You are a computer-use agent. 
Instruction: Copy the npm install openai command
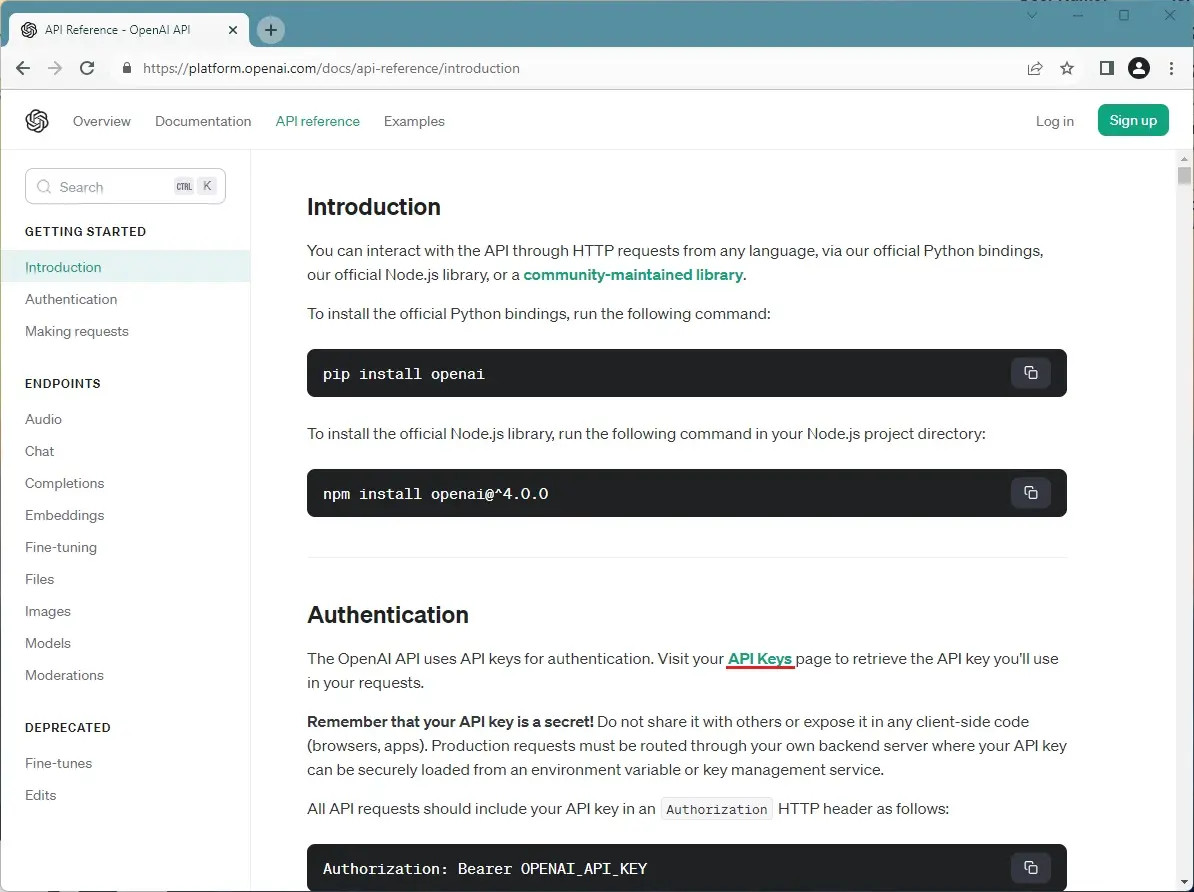click(x=1030, y=493)
